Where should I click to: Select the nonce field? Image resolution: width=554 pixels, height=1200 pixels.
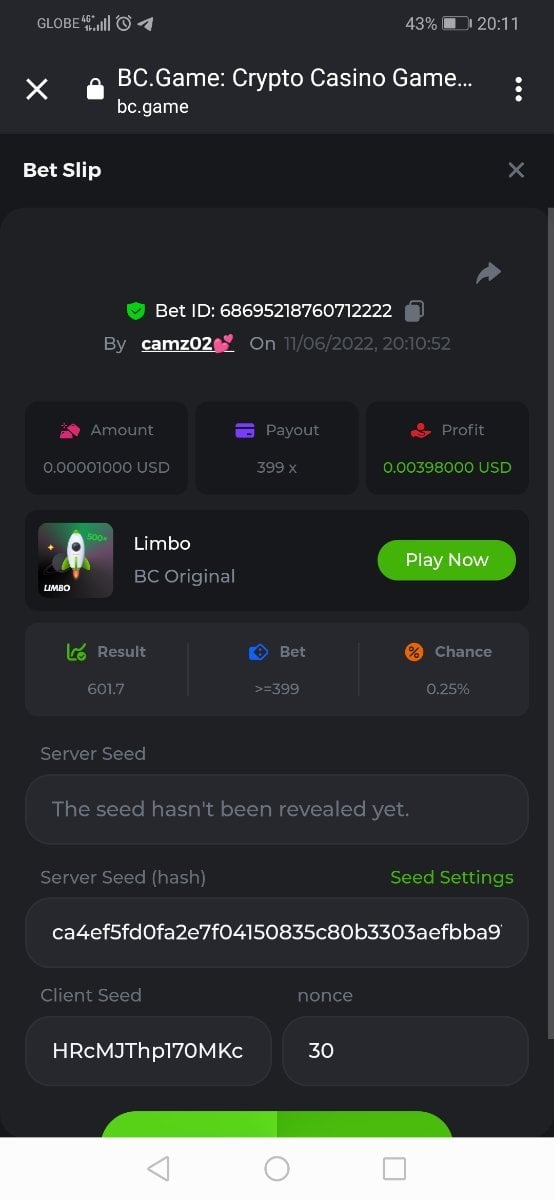(x=405, y=1051)
